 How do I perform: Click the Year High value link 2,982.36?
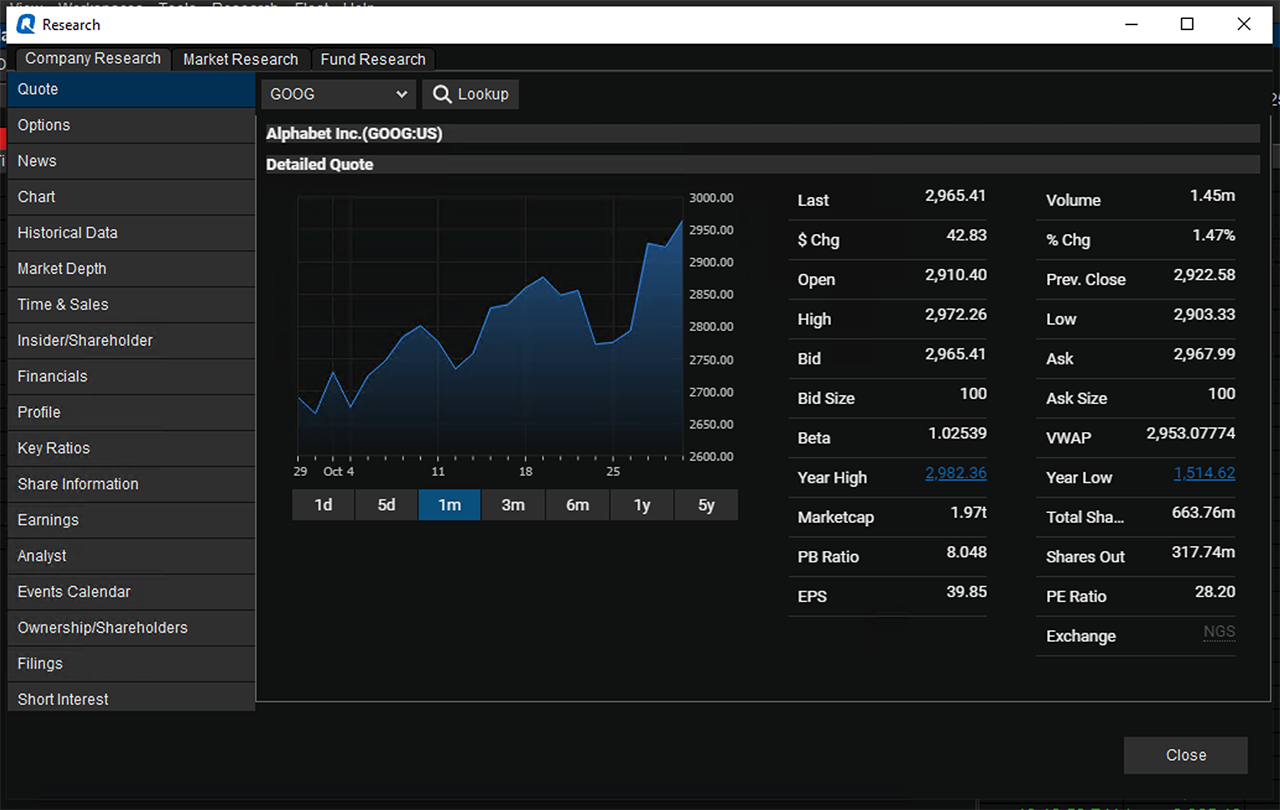(956, 474)
